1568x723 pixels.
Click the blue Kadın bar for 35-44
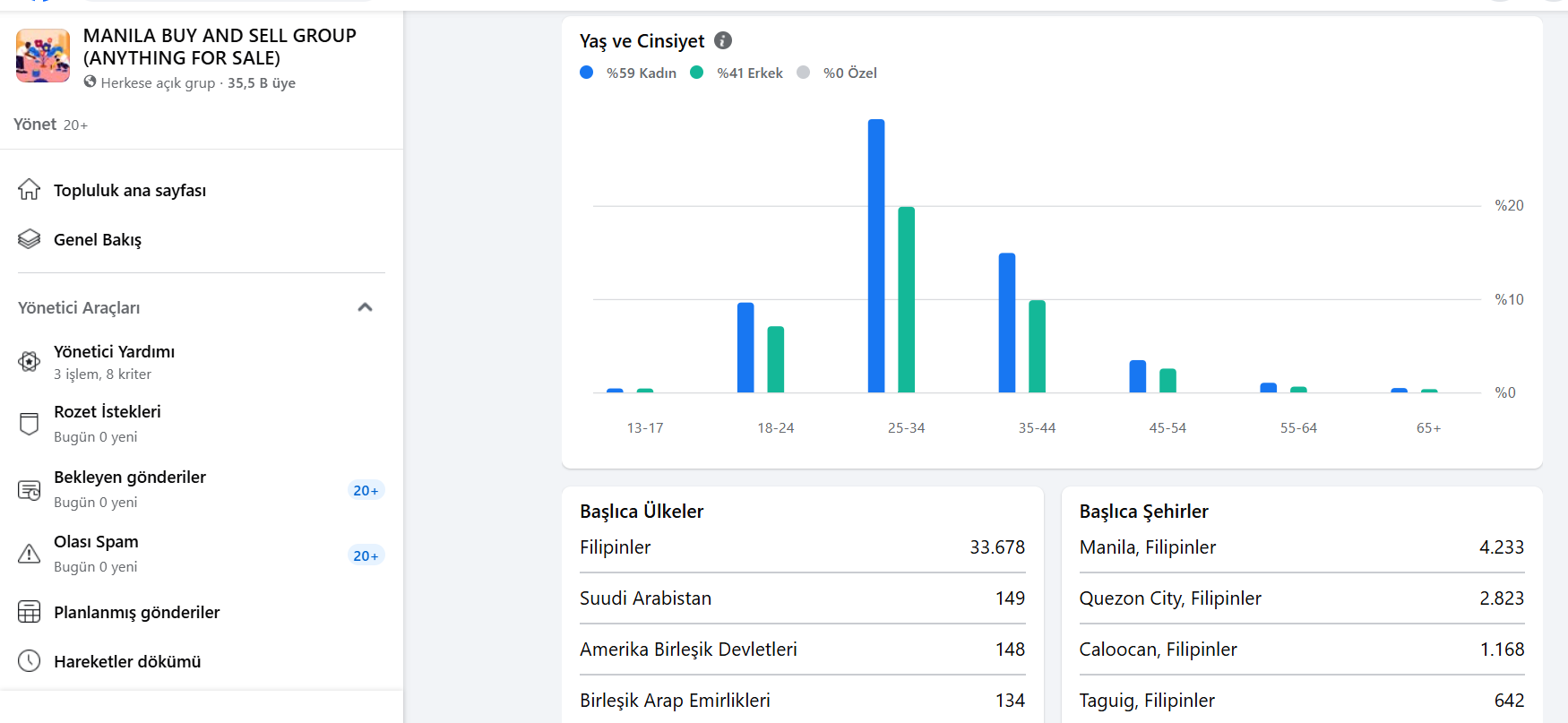(1007, 323)
